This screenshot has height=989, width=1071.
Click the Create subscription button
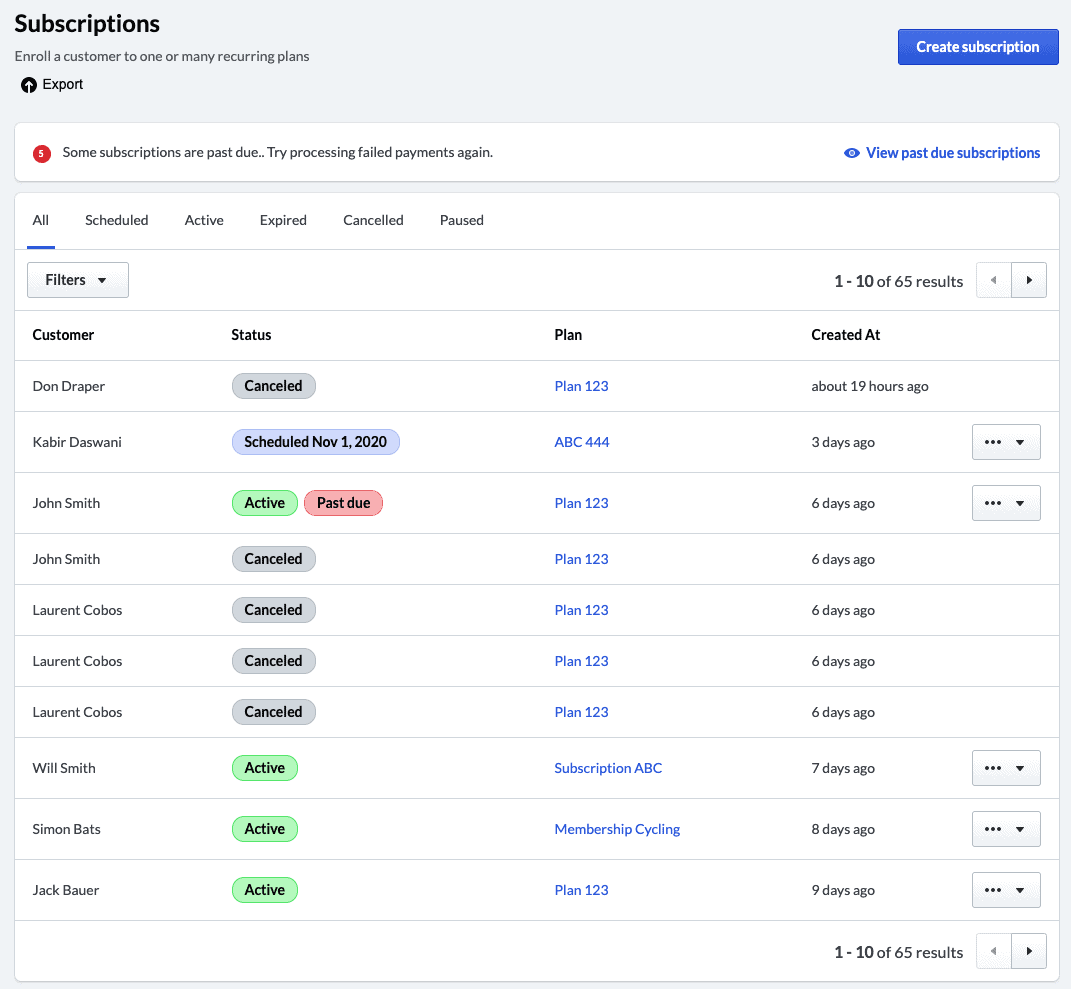coord(977,47)
